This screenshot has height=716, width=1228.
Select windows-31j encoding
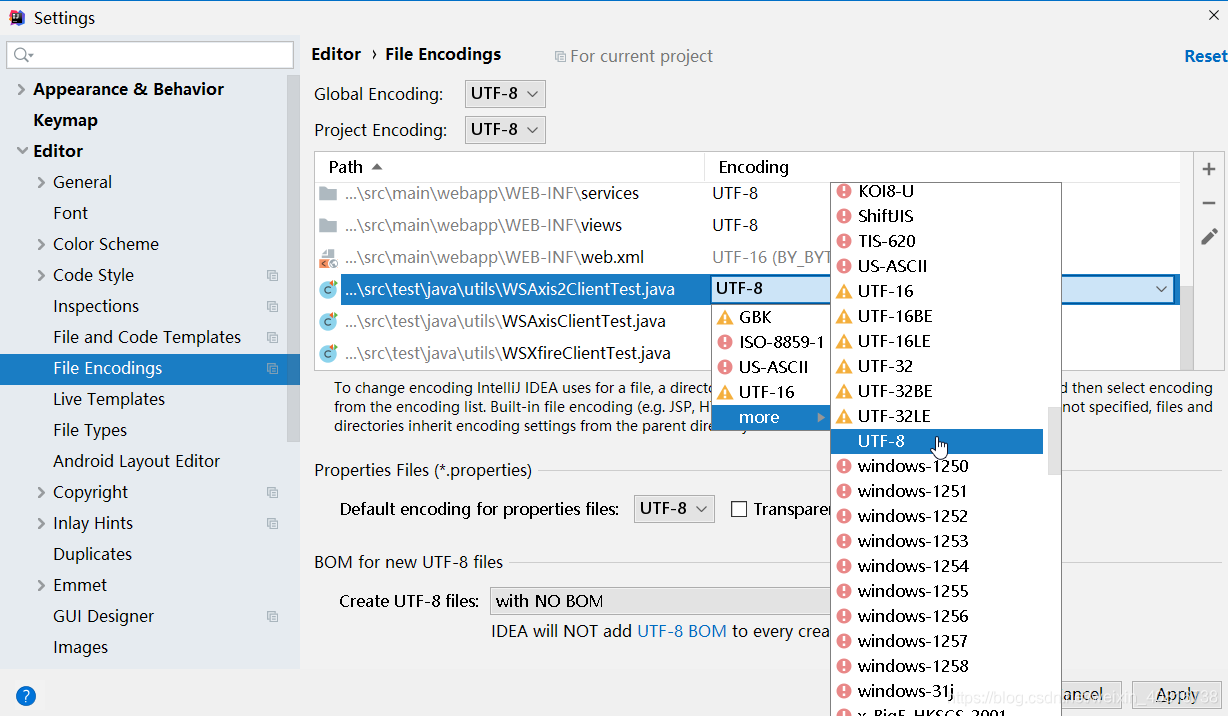coord(937,691)
